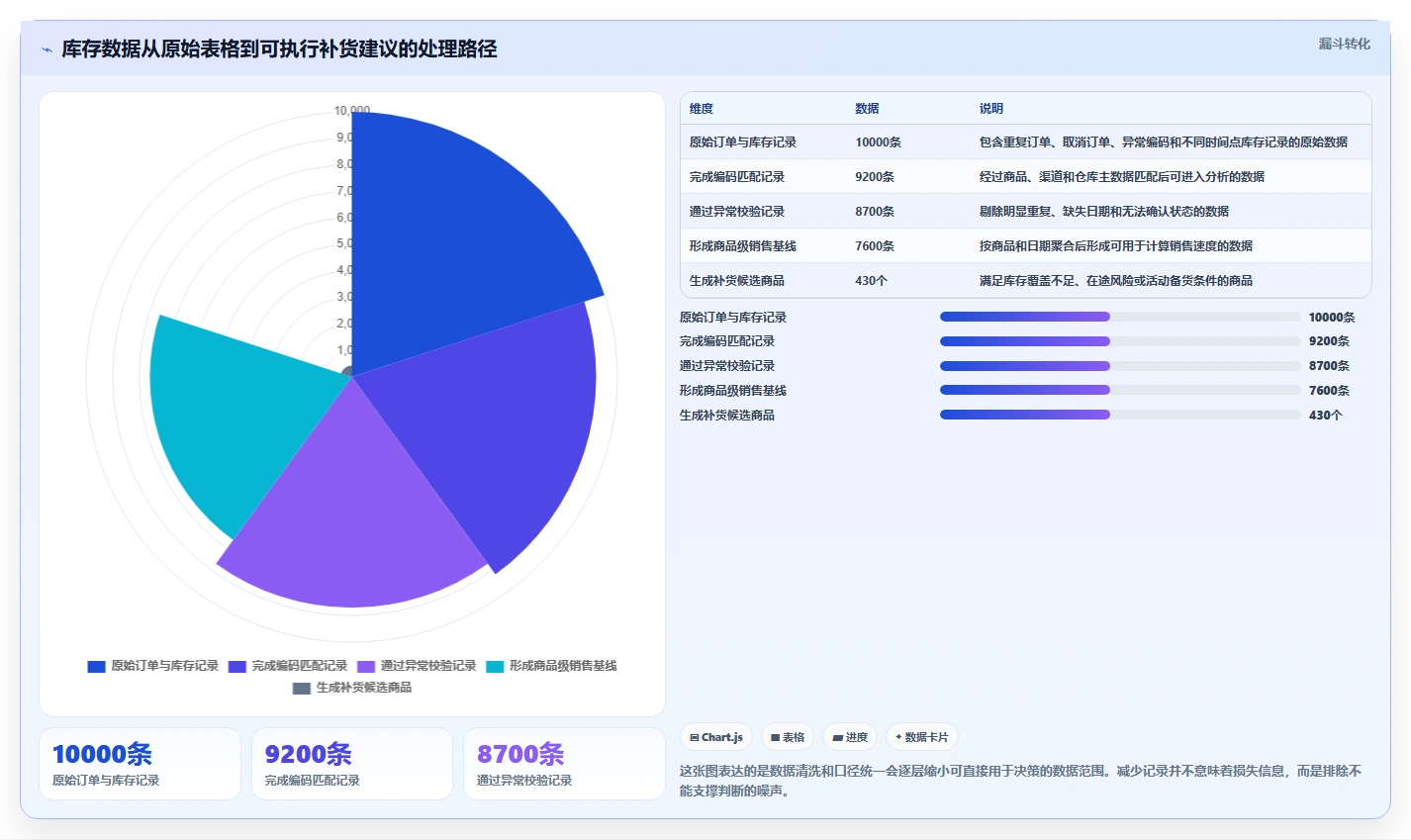This screenshot has height=840, width=1411.
Task: Click the summary paragraph starting 这张图表达的是
Action: [1021, 781]
